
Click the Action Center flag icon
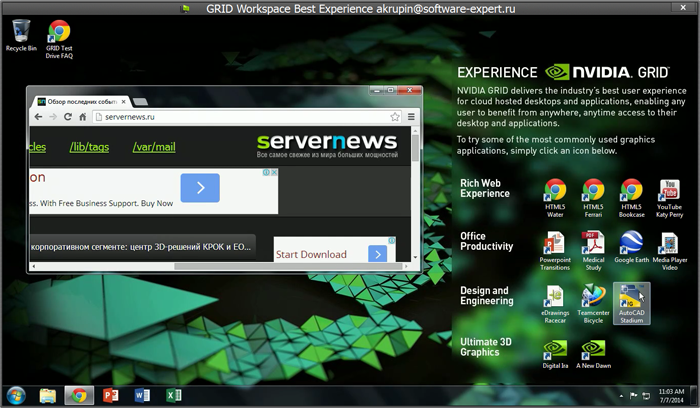pyautogui.click(x=633, y=396)
